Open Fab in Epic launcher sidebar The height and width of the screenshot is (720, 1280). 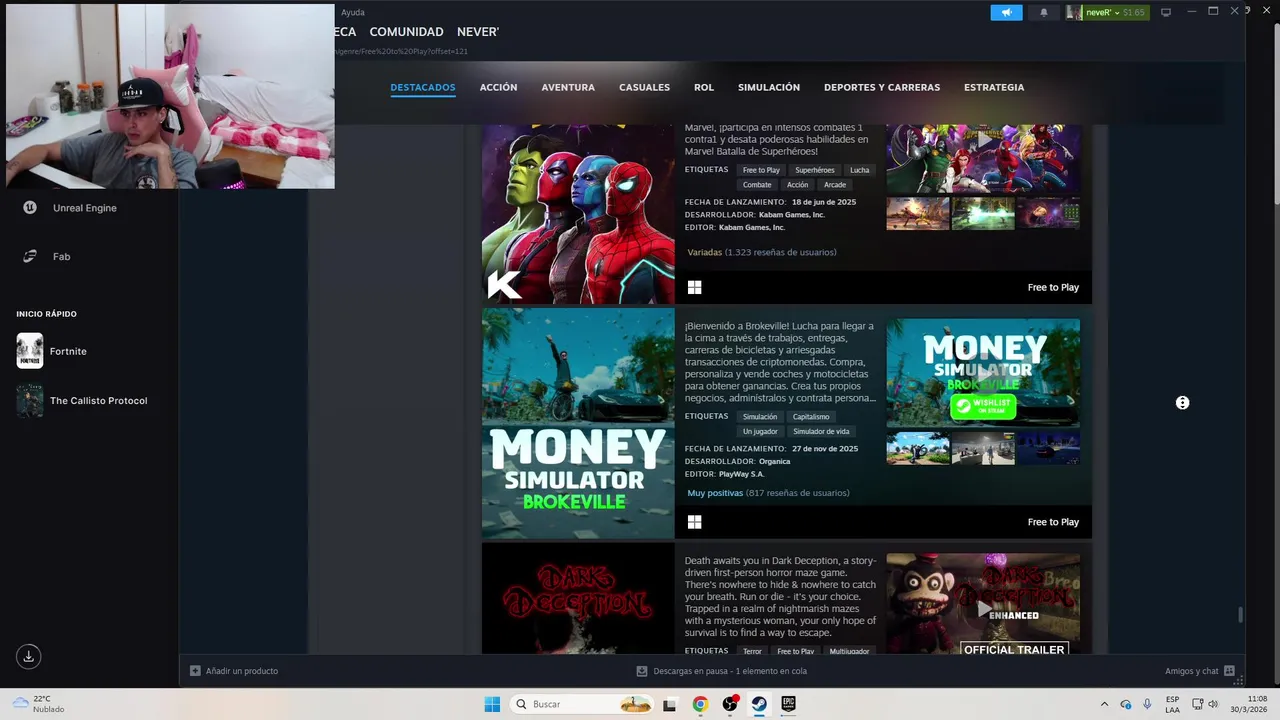[x=48, y=257]
